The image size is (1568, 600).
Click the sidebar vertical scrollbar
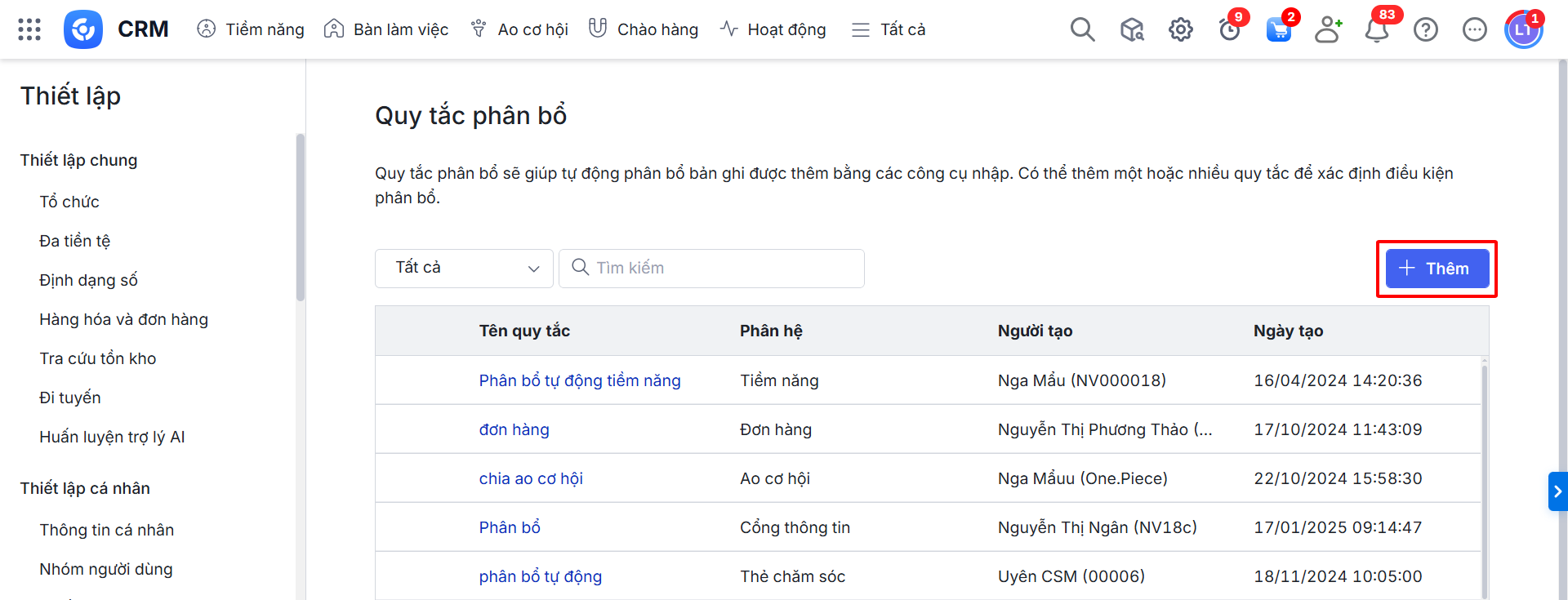coord(301,219)
